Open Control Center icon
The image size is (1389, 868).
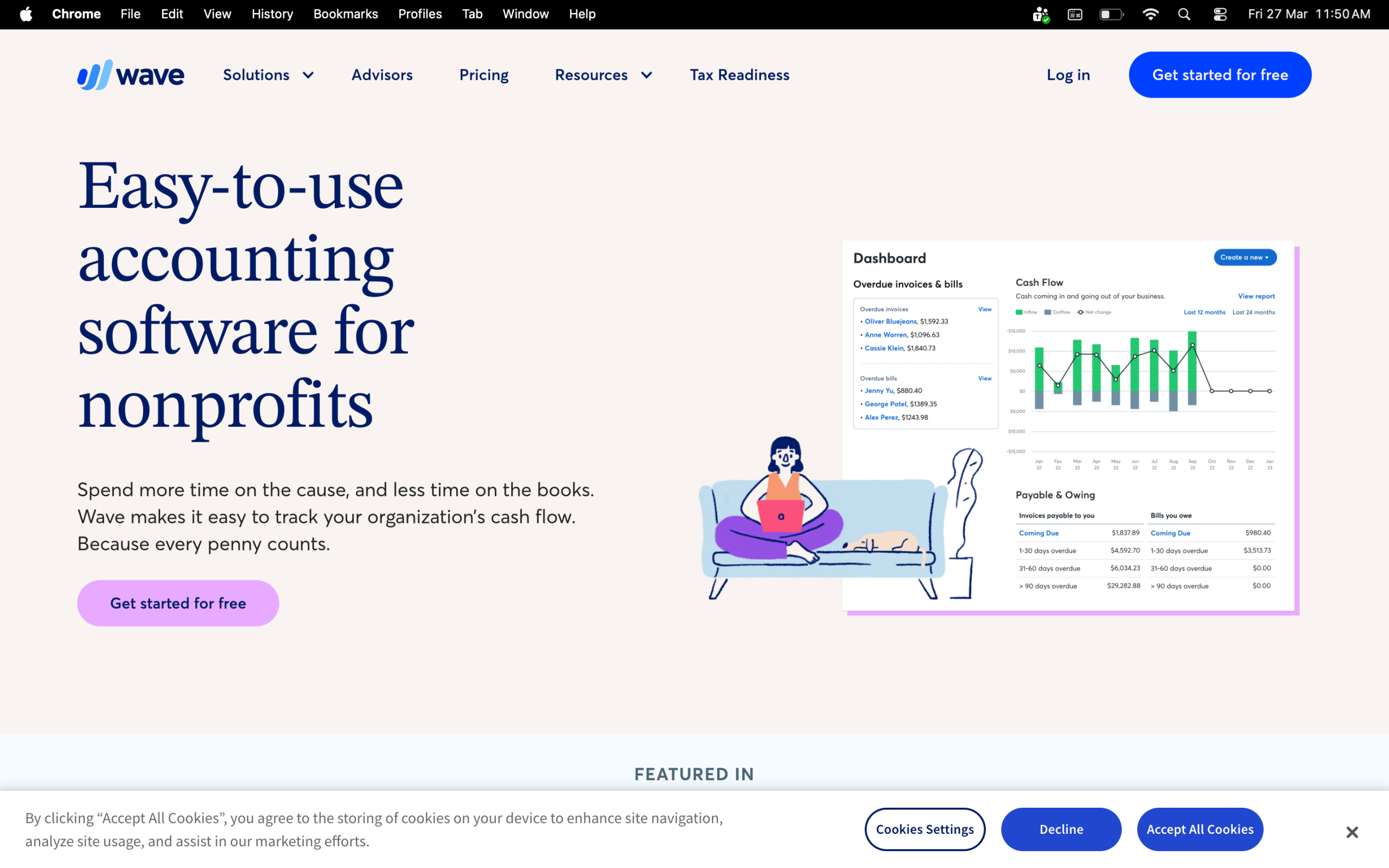1220,14
